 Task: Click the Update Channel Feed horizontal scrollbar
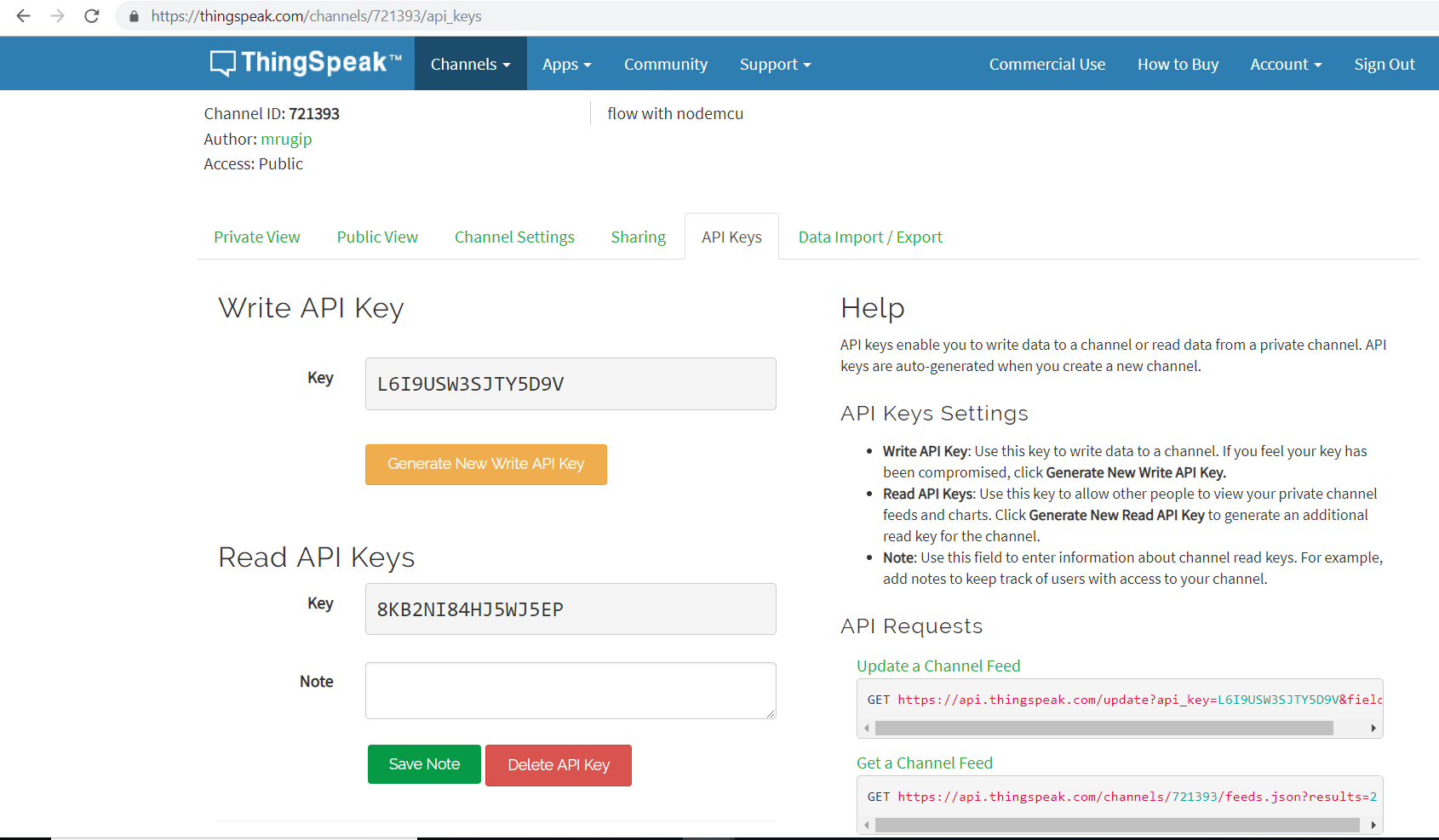[1104, 728]
